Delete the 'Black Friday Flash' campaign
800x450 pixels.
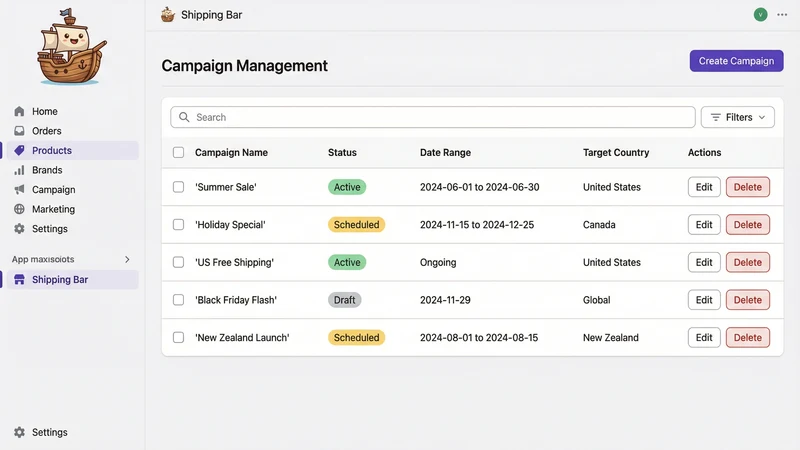pos(747,300)
